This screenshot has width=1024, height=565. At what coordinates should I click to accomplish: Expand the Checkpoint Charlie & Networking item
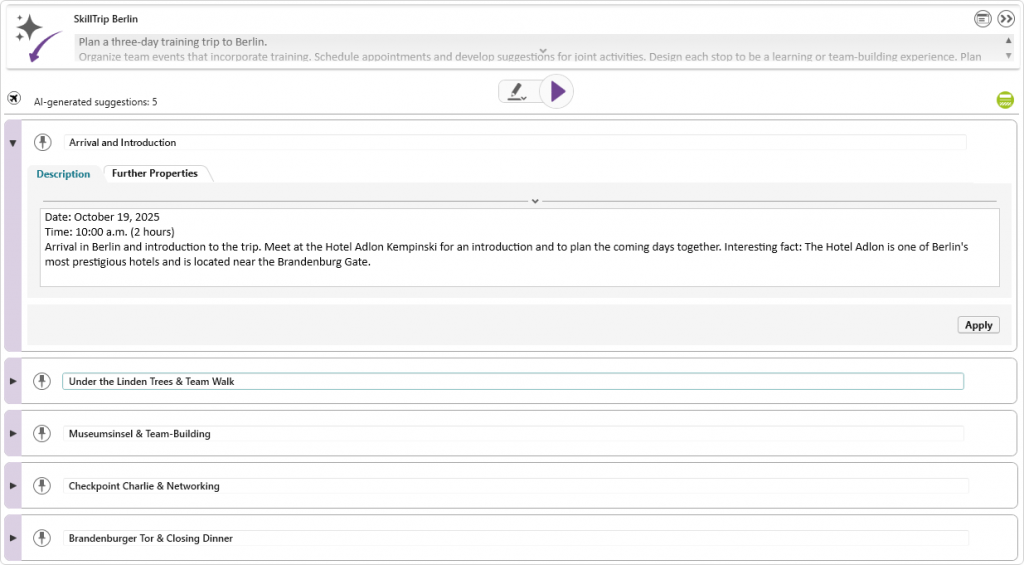(x=12, y=485)
